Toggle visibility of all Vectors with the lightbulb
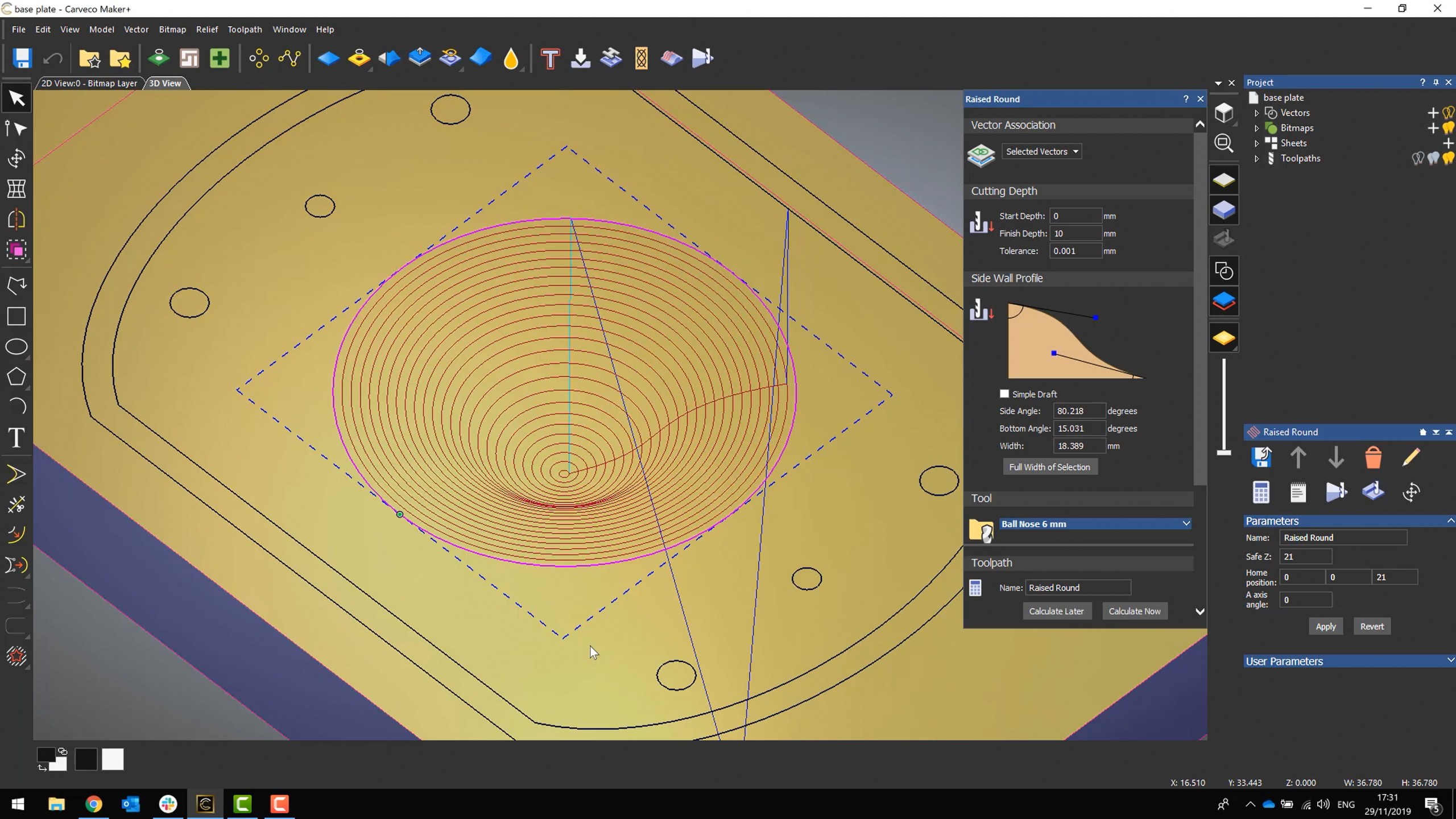Viewport: 1456px width, 819px height. pos(1447,113)
